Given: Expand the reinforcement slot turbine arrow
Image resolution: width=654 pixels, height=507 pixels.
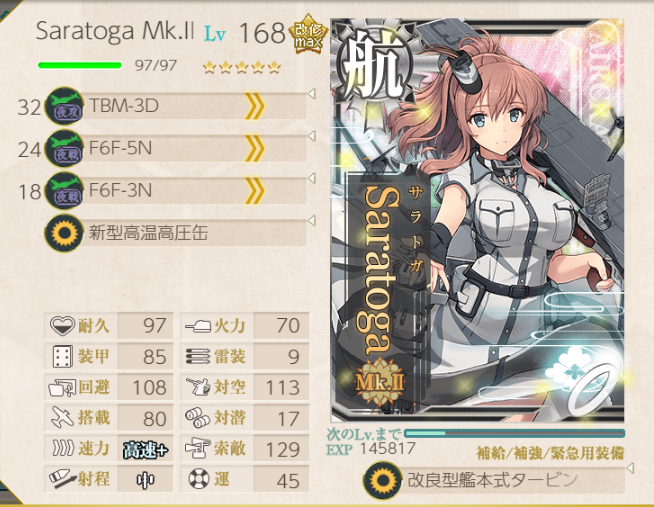Looking at the screenshot, I should 630,468.
